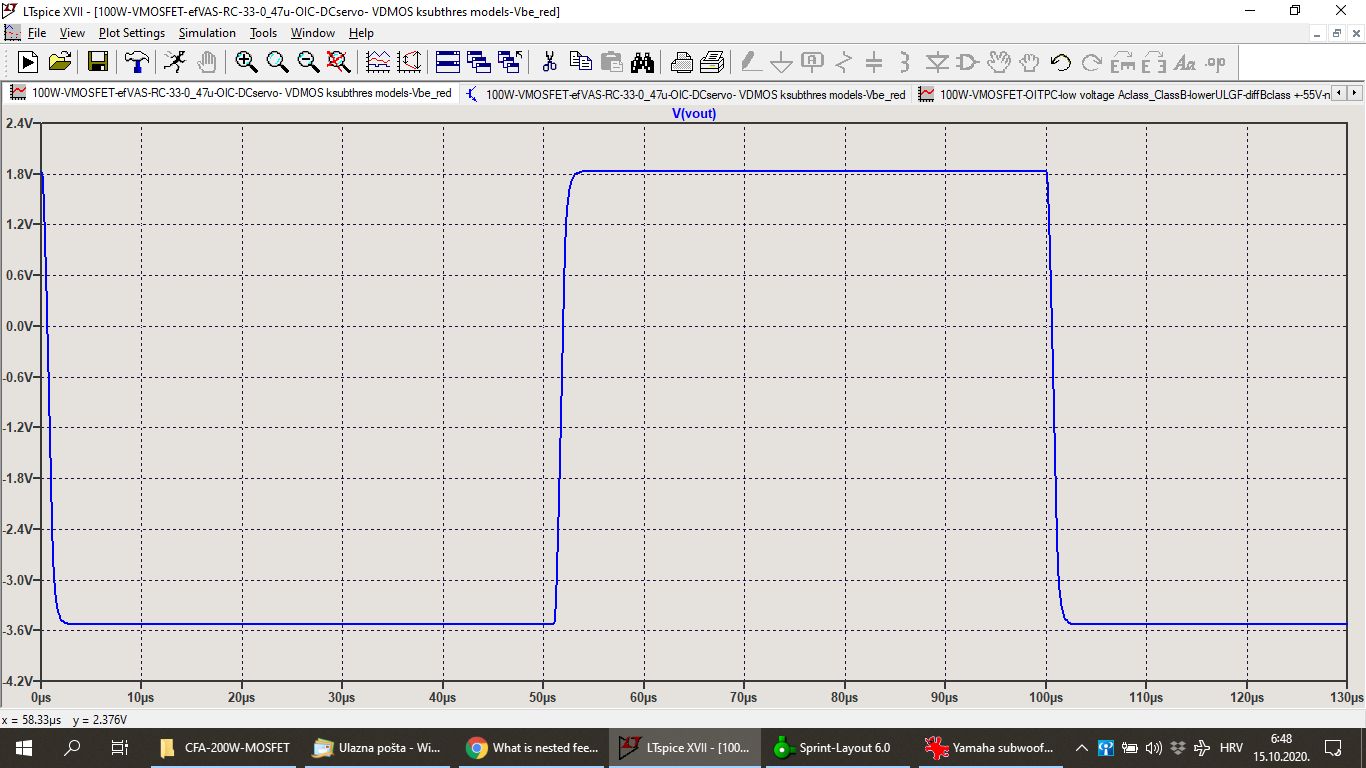Zoom in with the plus magnifier
1366x768 pixels.
point(246,62)
